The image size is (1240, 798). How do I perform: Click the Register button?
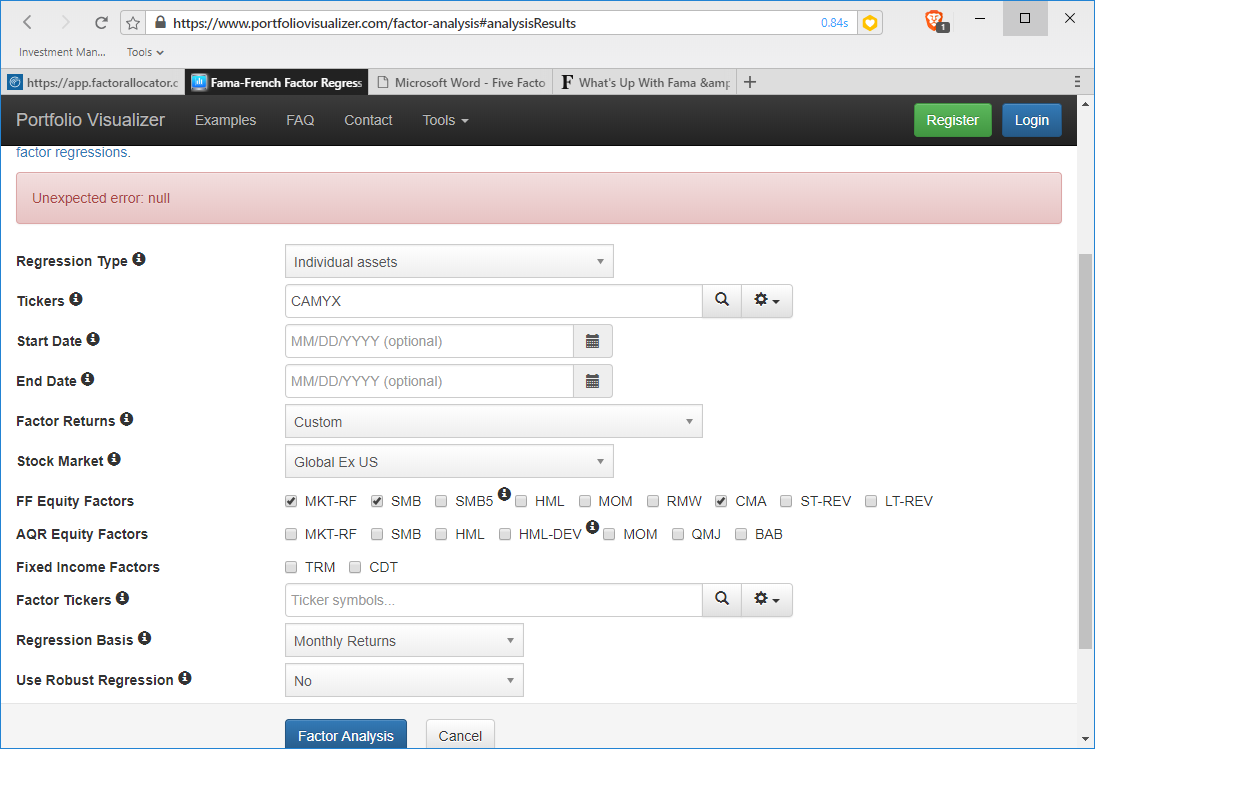(x=953, y=120)
